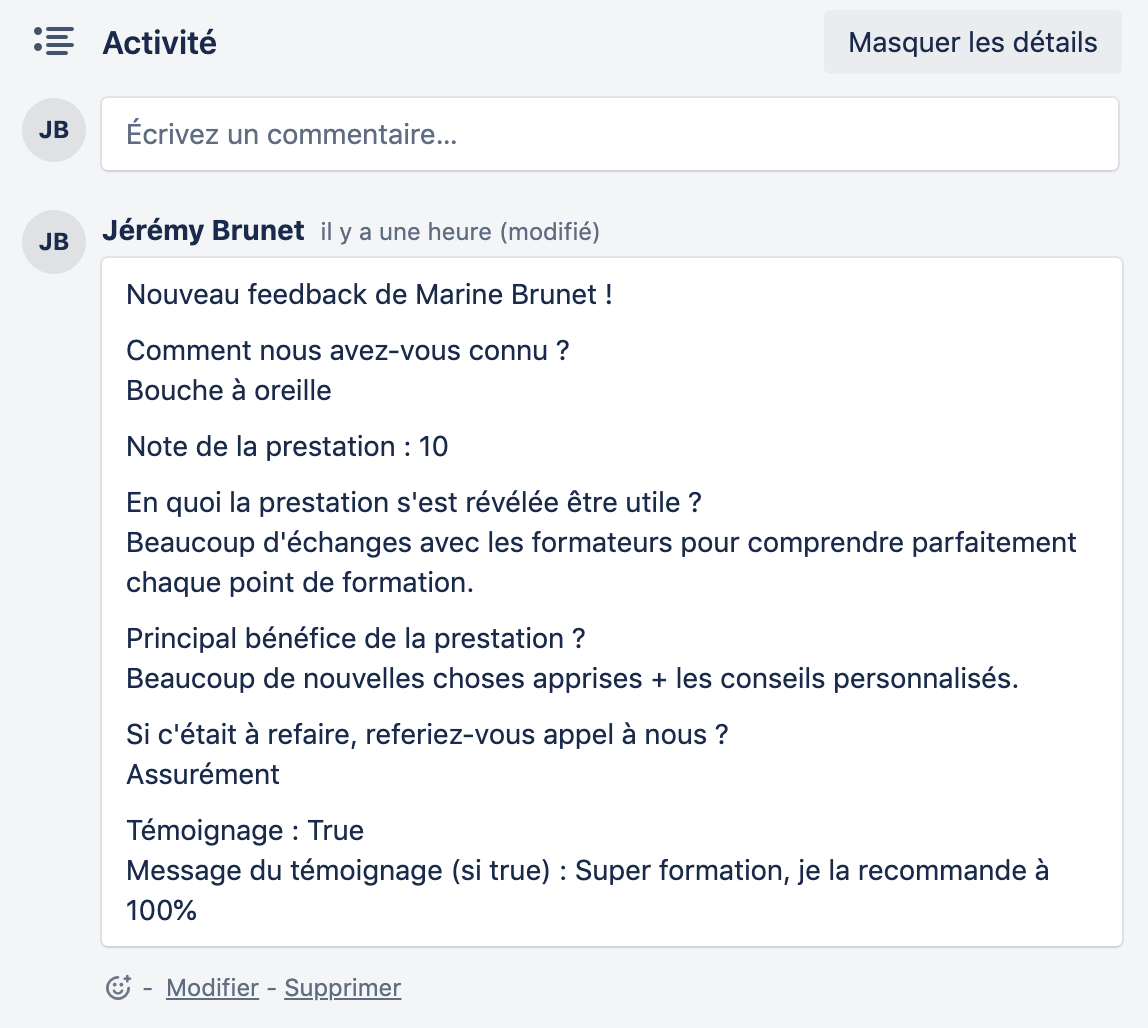This screenshot has height=1028, width=1148.
Task: Click the "Si c'était à refaire" question
Action: click(x=427, y=734)
